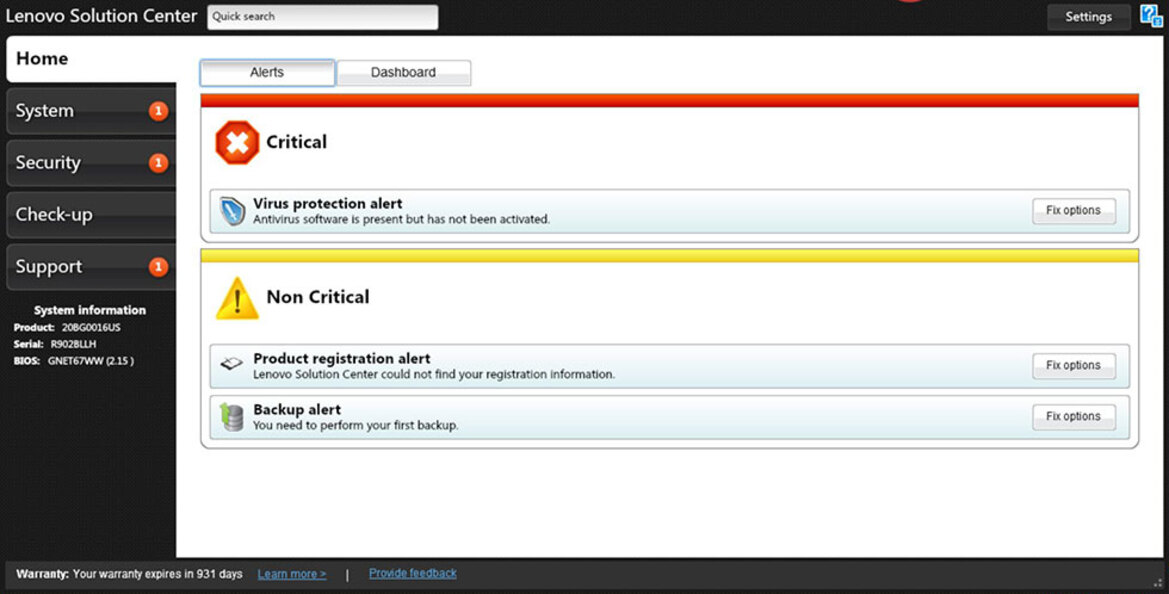Click the perform your first backup description

[x=356, y=426]
